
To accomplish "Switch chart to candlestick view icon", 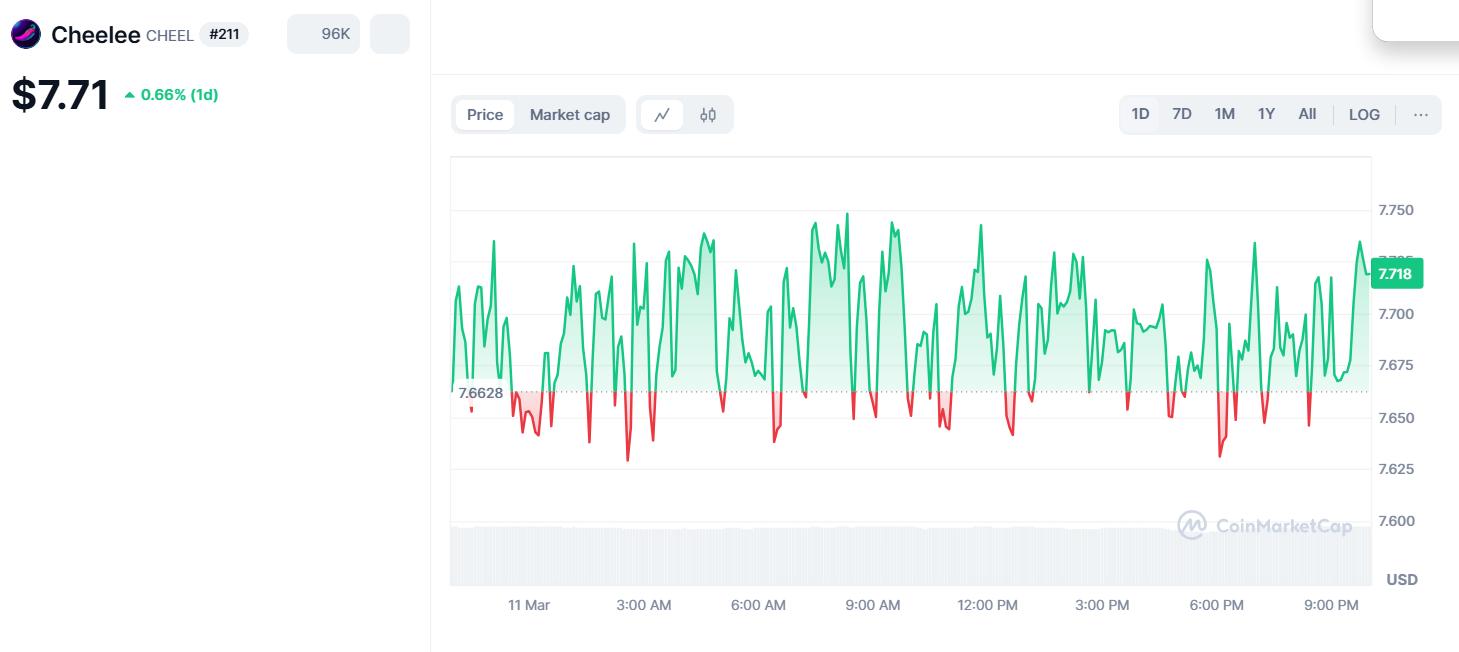I will pos(708,115).
